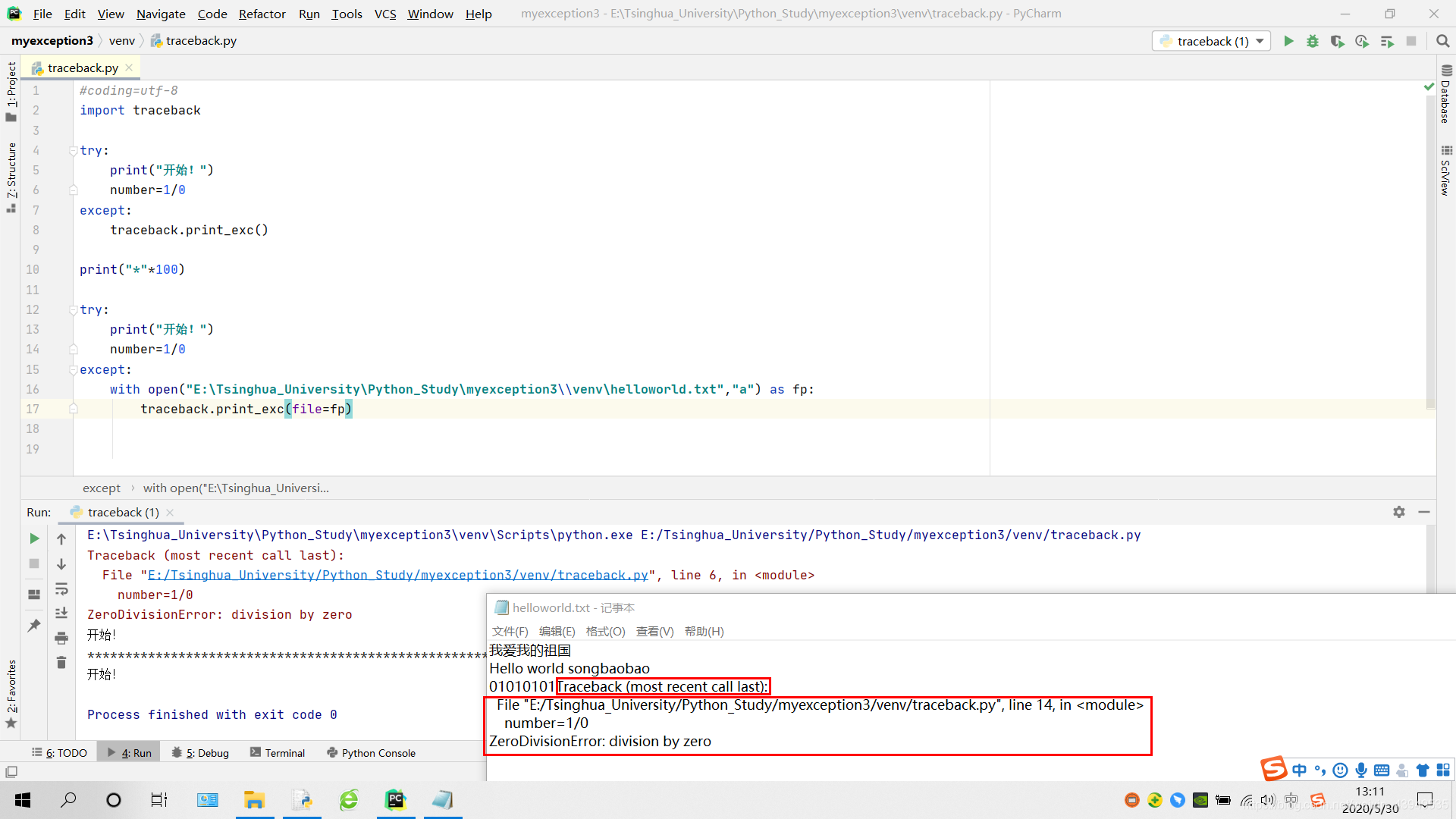The height and width of the screenshot is (819, 1456).
Task: Open Task View in taskbar
Action: pyautogui.click(x=159, y=800)
